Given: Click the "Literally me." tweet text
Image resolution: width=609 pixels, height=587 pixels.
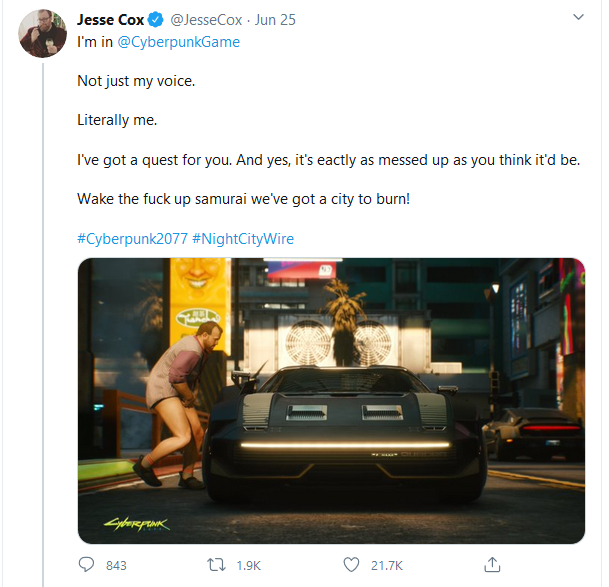Looking at the screenshot, I should [x=117, y=120].
